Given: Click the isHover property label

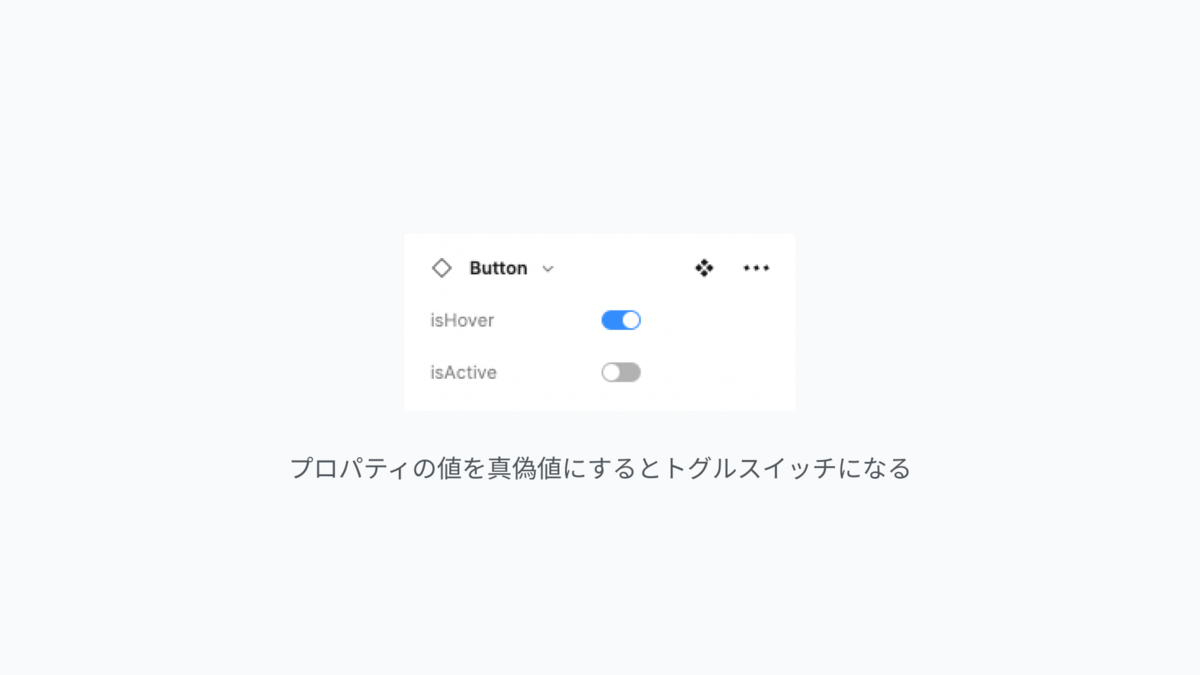Looking at the screenshot, I should click(x=462, y=321).
